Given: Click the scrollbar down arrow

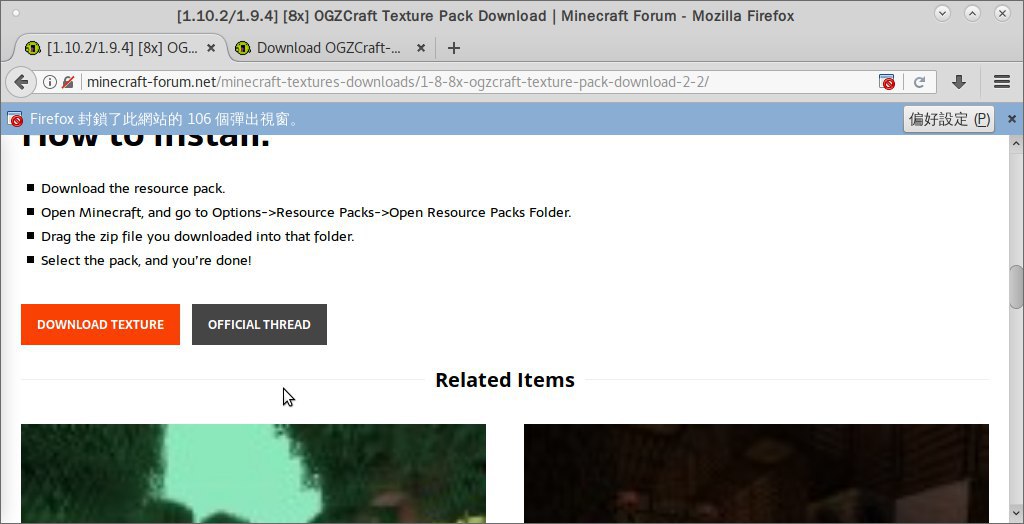Looking at the screenshot, I should (x=1016, y=513).
